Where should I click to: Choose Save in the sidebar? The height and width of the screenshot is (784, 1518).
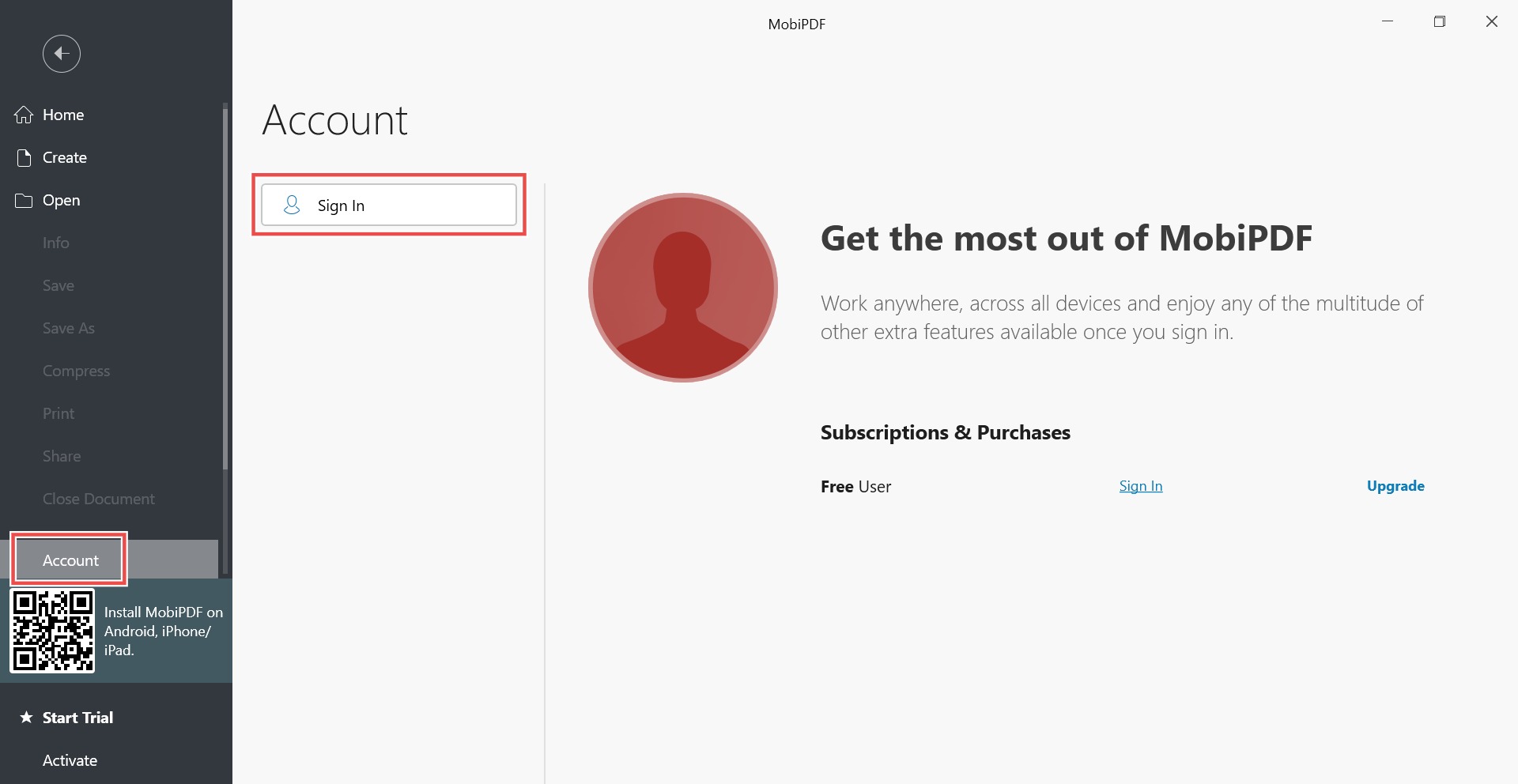click(x=109, y=285)
